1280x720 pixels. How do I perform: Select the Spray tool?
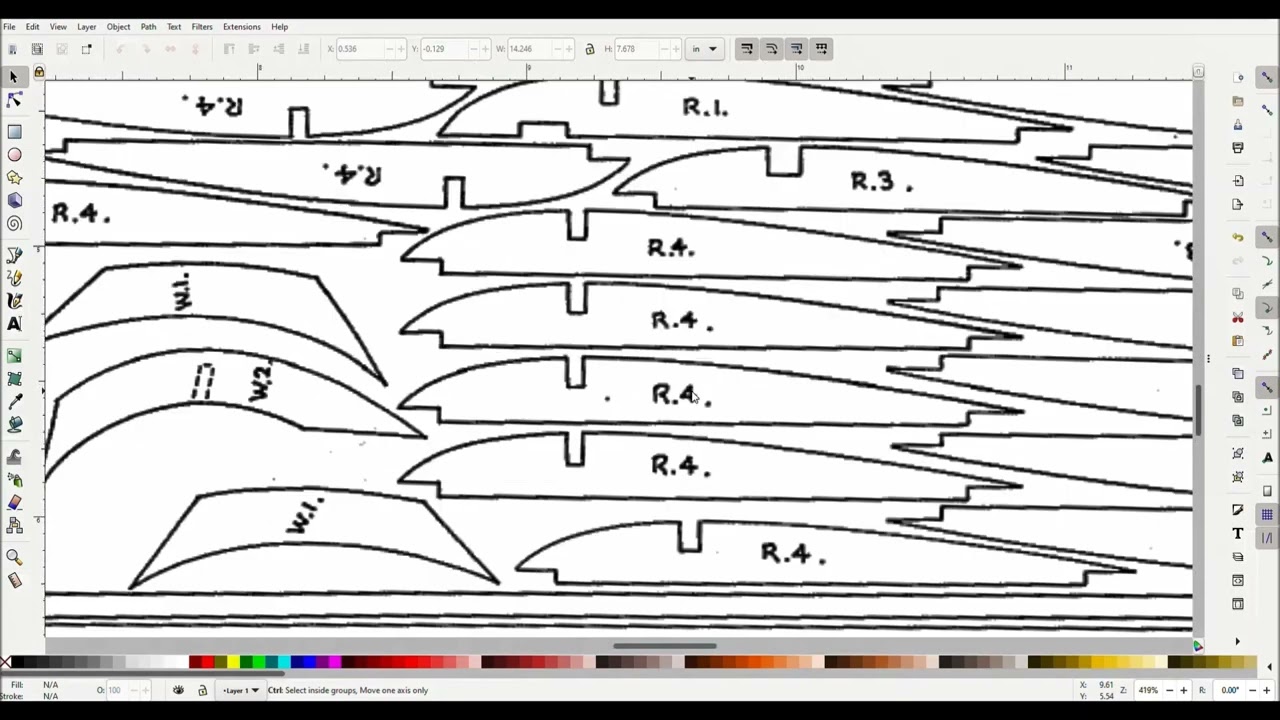pyautogui.click(x=14, y=480)
